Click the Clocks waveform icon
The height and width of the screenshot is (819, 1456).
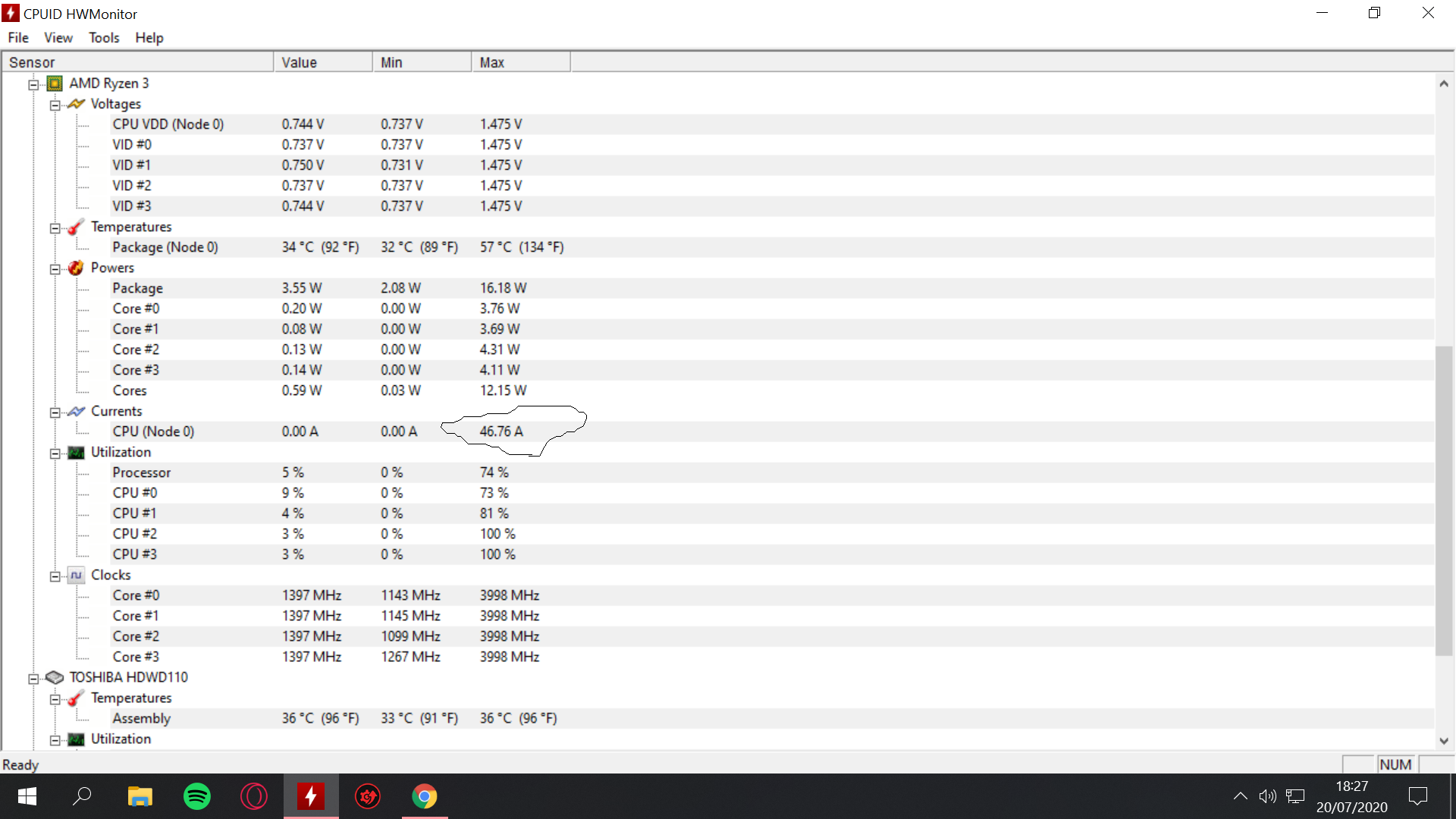point(76,575)
